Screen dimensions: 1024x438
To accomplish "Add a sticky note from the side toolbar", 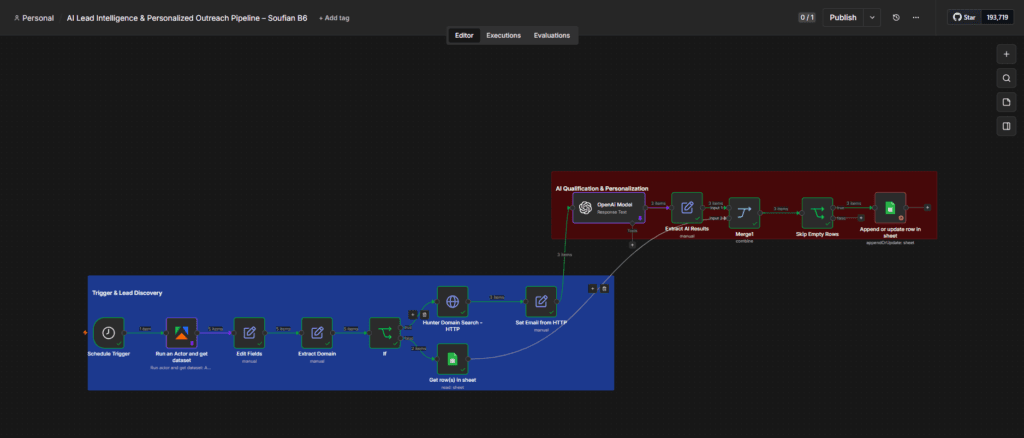I will click(1006, 102).
